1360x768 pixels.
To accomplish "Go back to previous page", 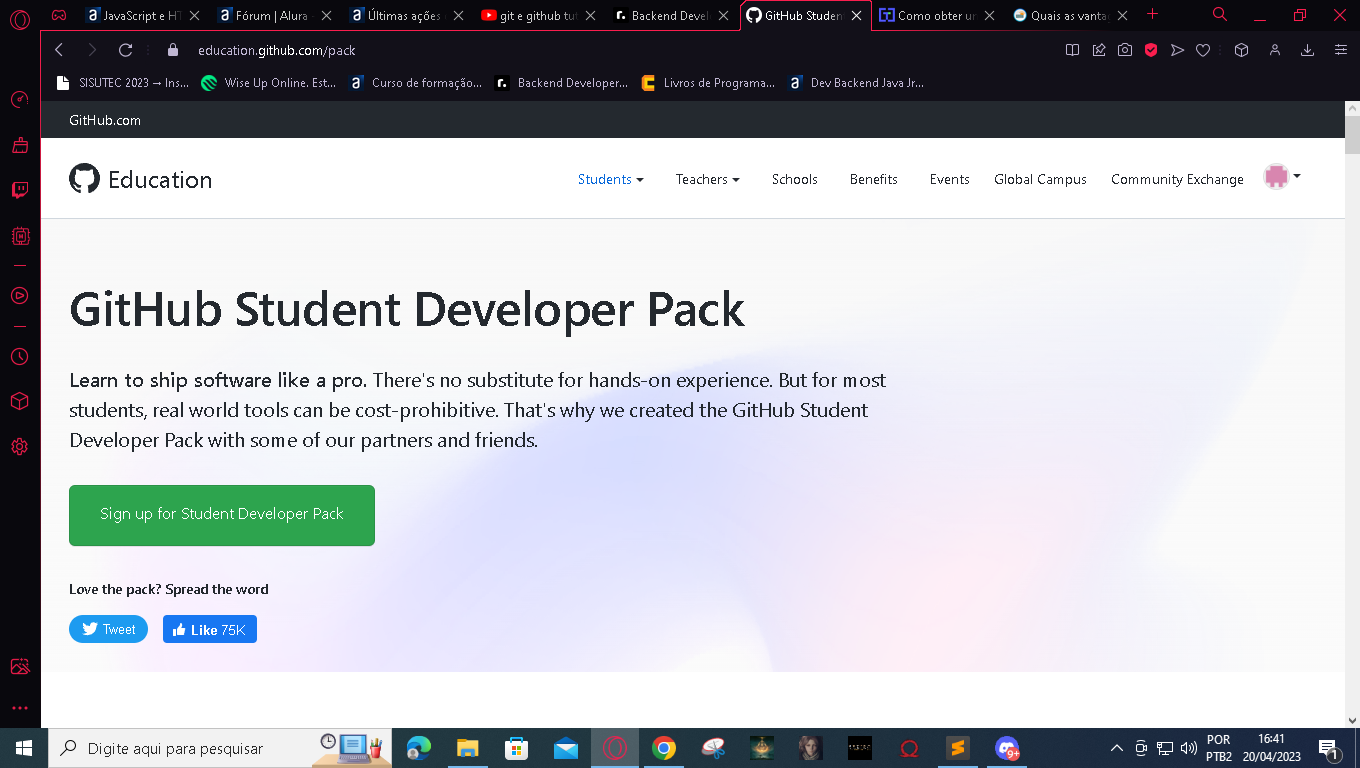I will coord(59,50).
